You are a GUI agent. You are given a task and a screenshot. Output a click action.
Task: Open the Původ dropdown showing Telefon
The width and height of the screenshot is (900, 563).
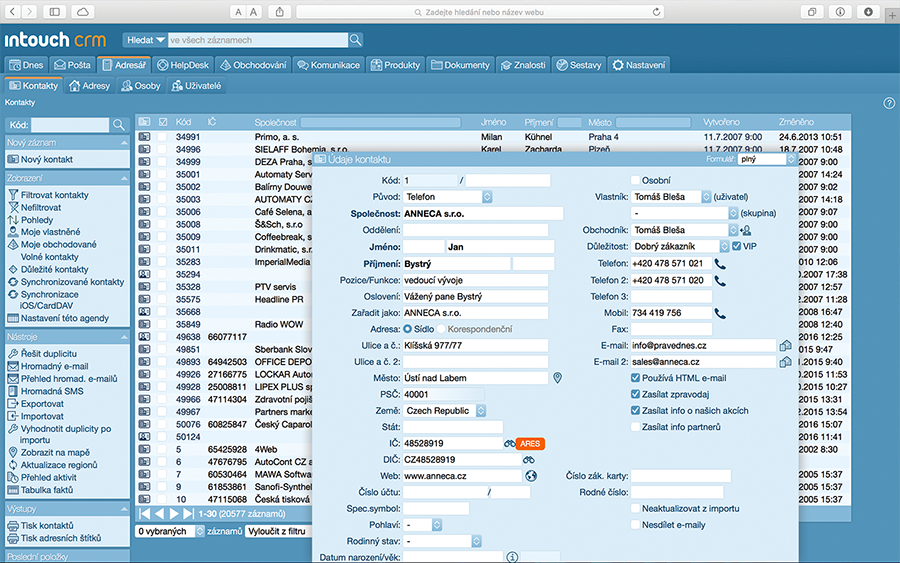(486, 197)
